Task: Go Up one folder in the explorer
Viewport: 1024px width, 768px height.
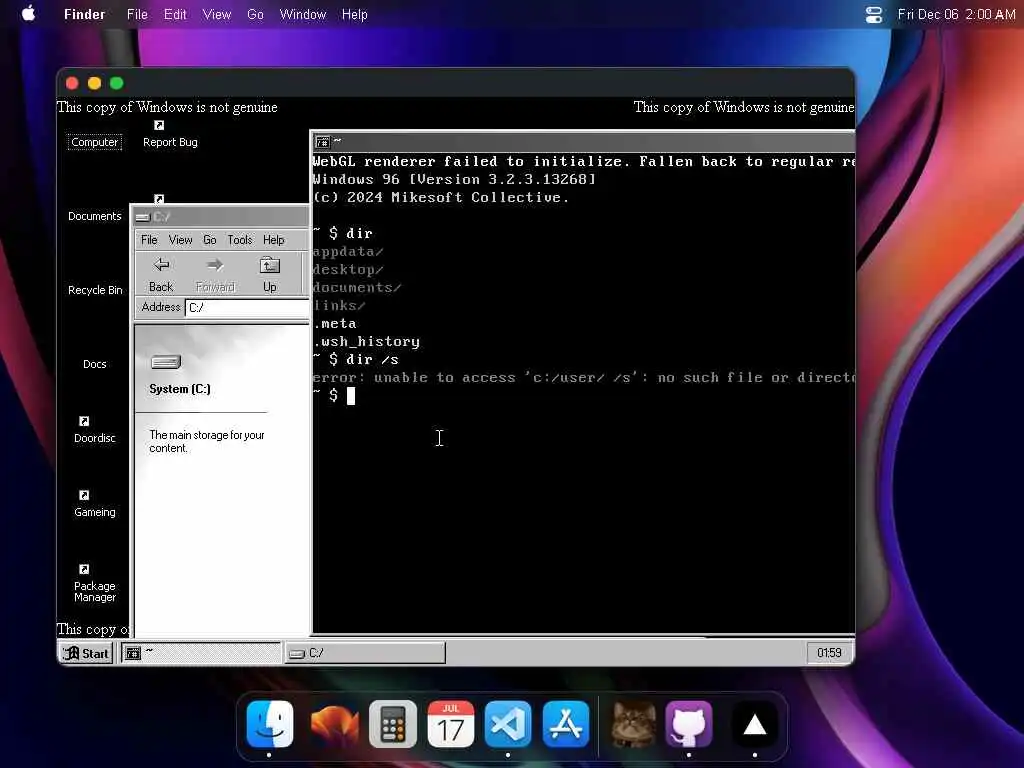Action: (x=270, y=274)
